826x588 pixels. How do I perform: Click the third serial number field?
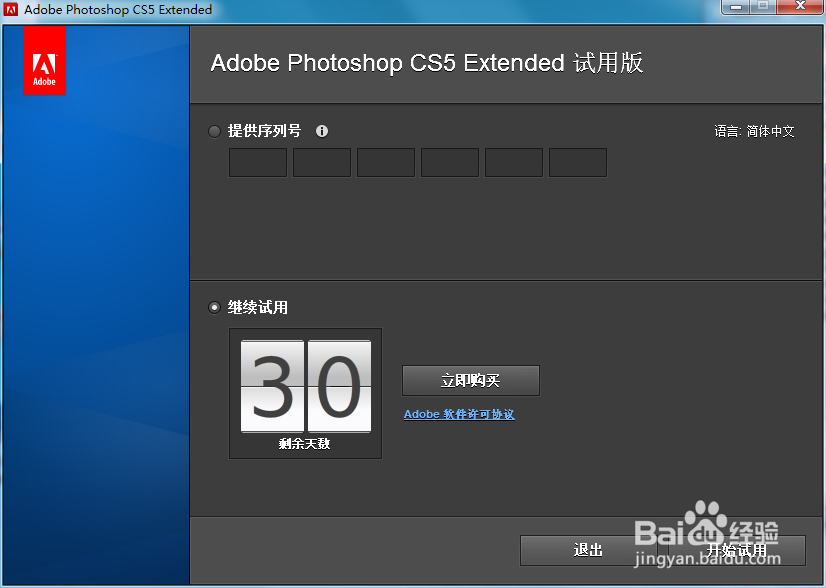(386, 162)
